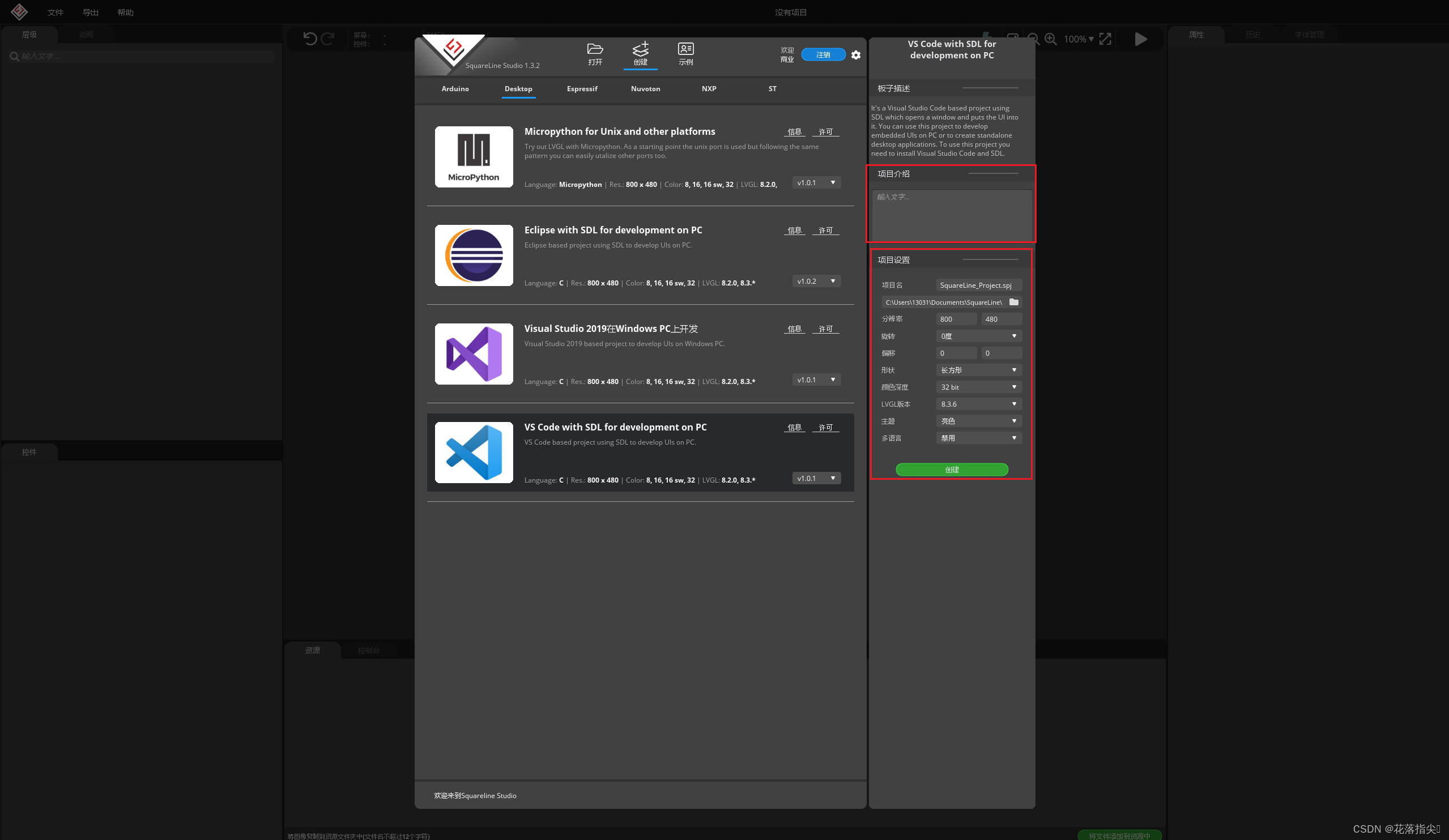Select the VS Code project thumbnail

474,453
